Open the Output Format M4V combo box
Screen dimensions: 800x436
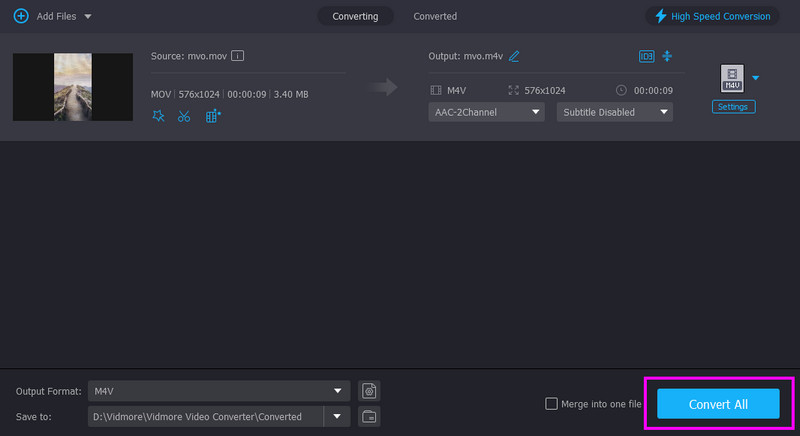pyautogui.click(x=218, y=390)
